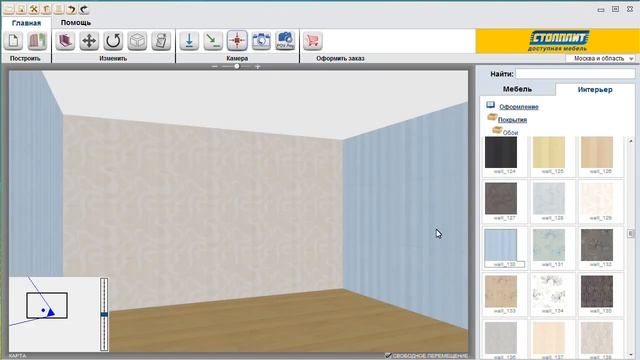The image size is (640, 360).
Task: Create a new blank project icon
Action: pyautogui.click(x=13, y=41)
